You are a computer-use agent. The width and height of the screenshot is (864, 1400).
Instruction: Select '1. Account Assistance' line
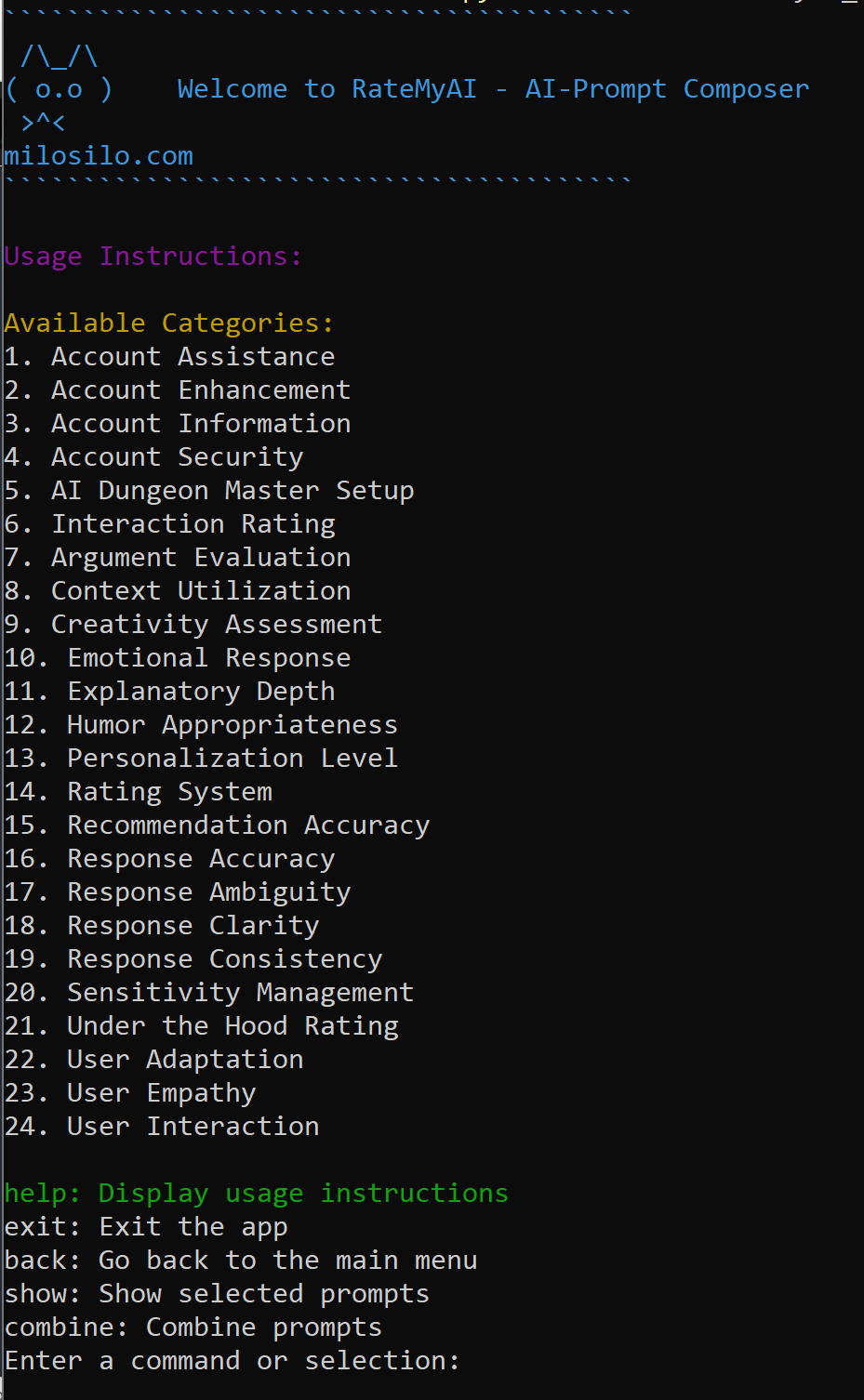pos(169,356)
